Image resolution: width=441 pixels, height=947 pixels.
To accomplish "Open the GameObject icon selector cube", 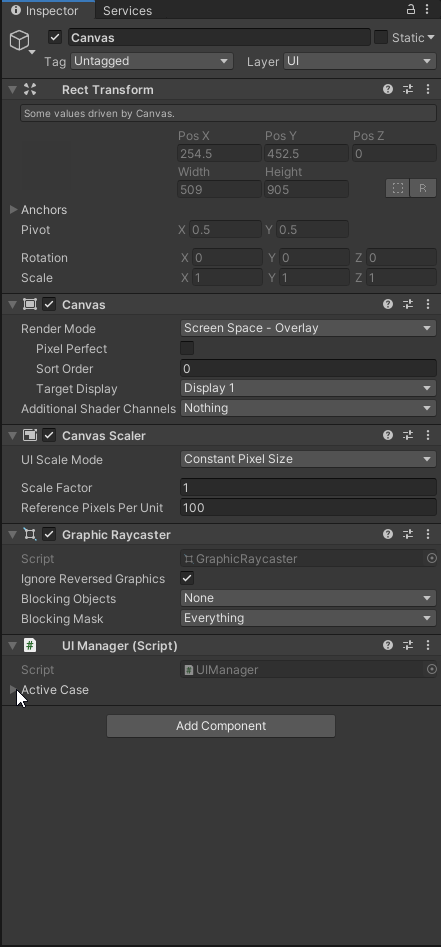I will (x=20, y=40).
